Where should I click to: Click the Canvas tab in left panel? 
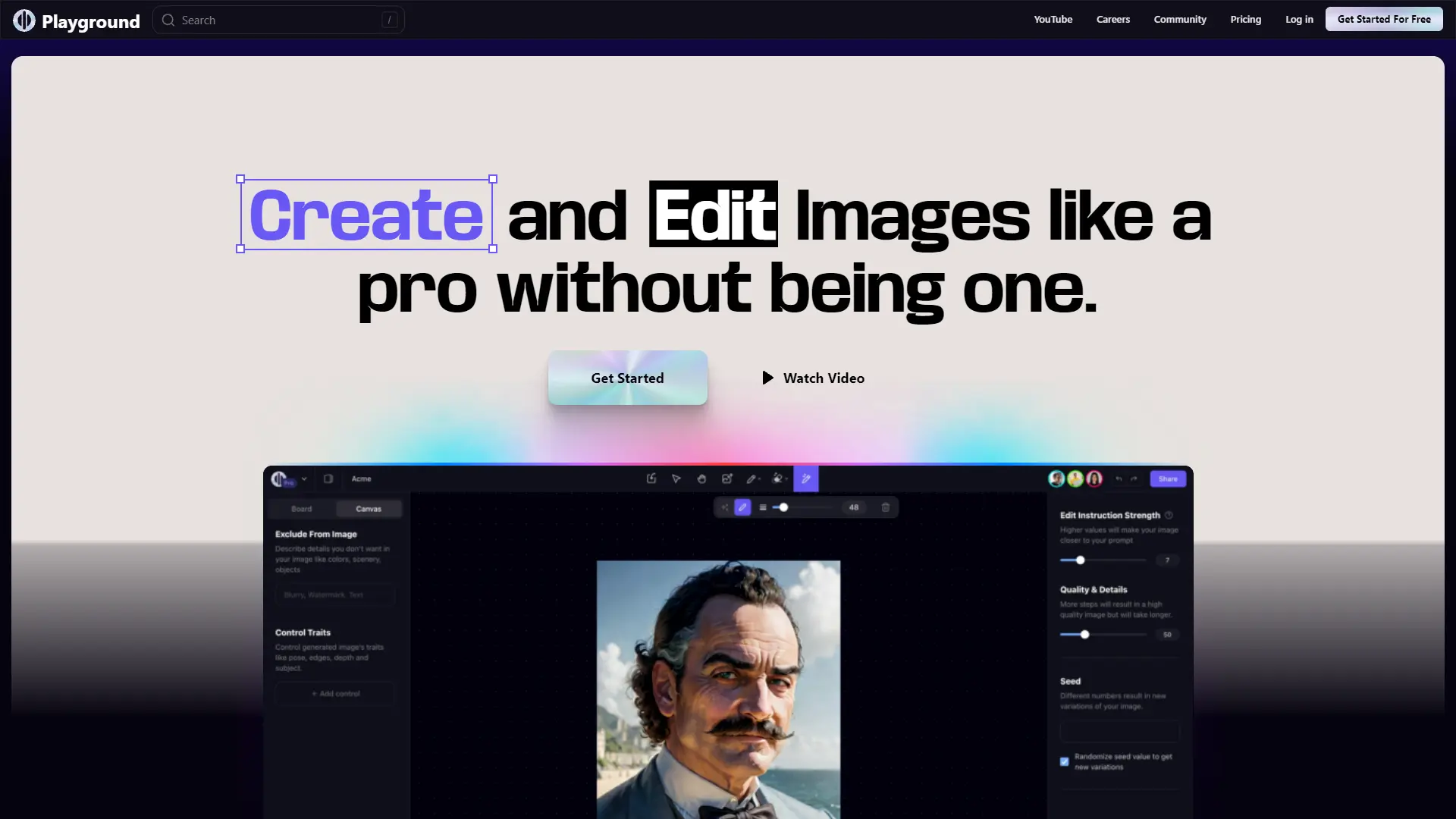pos(368,508)
